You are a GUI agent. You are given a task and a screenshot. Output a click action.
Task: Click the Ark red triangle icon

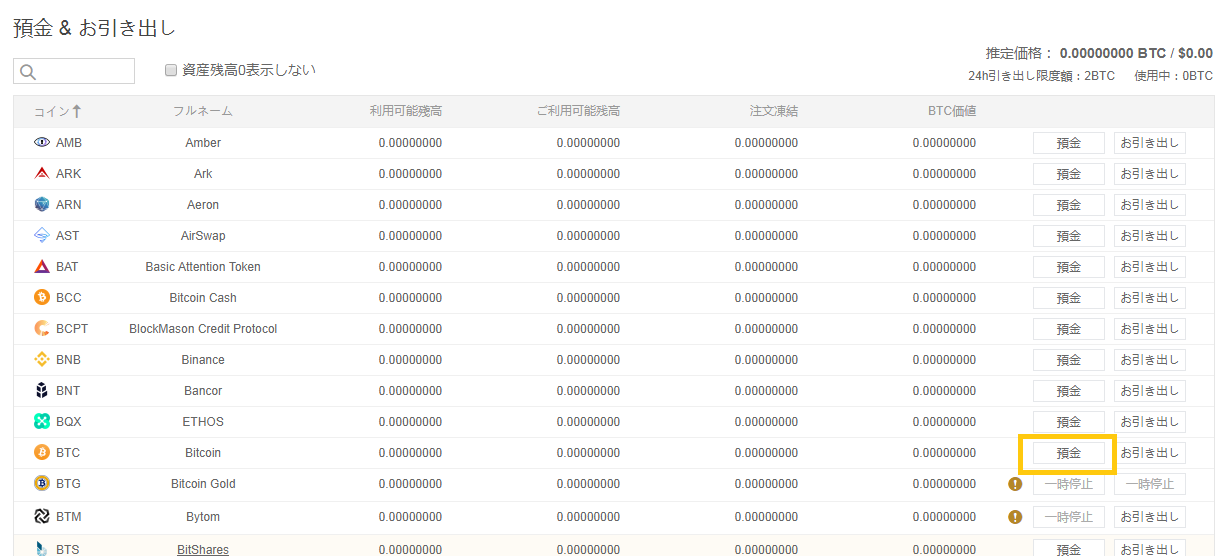click(x=42, y=174)
